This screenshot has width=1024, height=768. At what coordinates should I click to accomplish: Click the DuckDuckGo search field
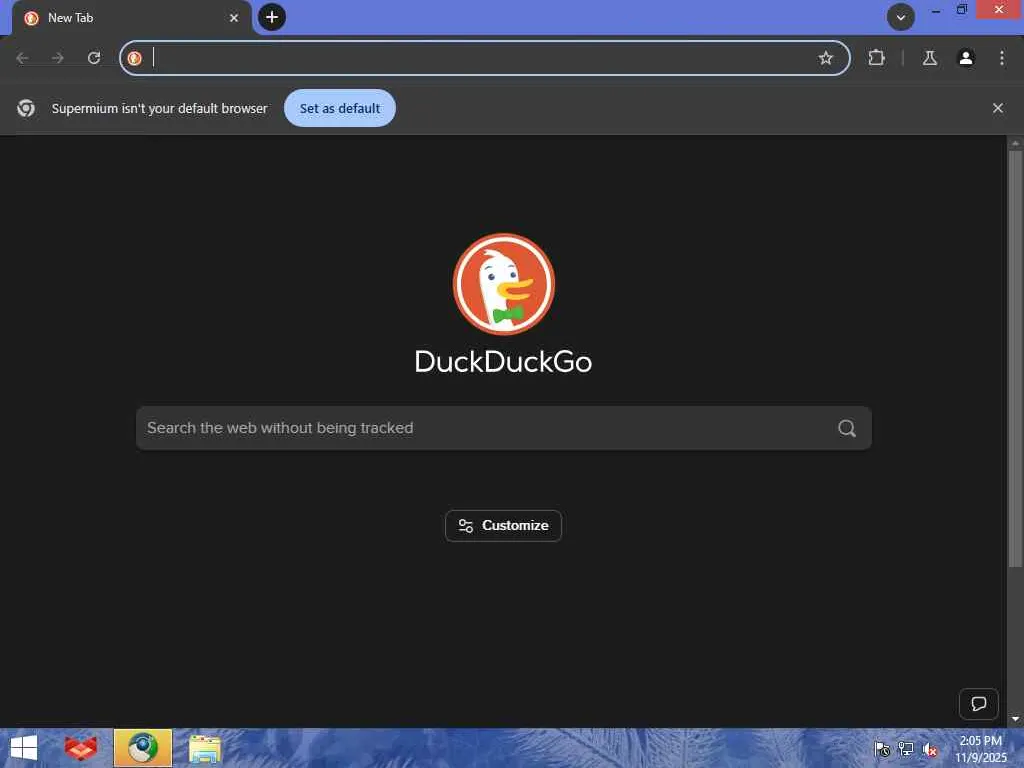click(x=504, y=428)
